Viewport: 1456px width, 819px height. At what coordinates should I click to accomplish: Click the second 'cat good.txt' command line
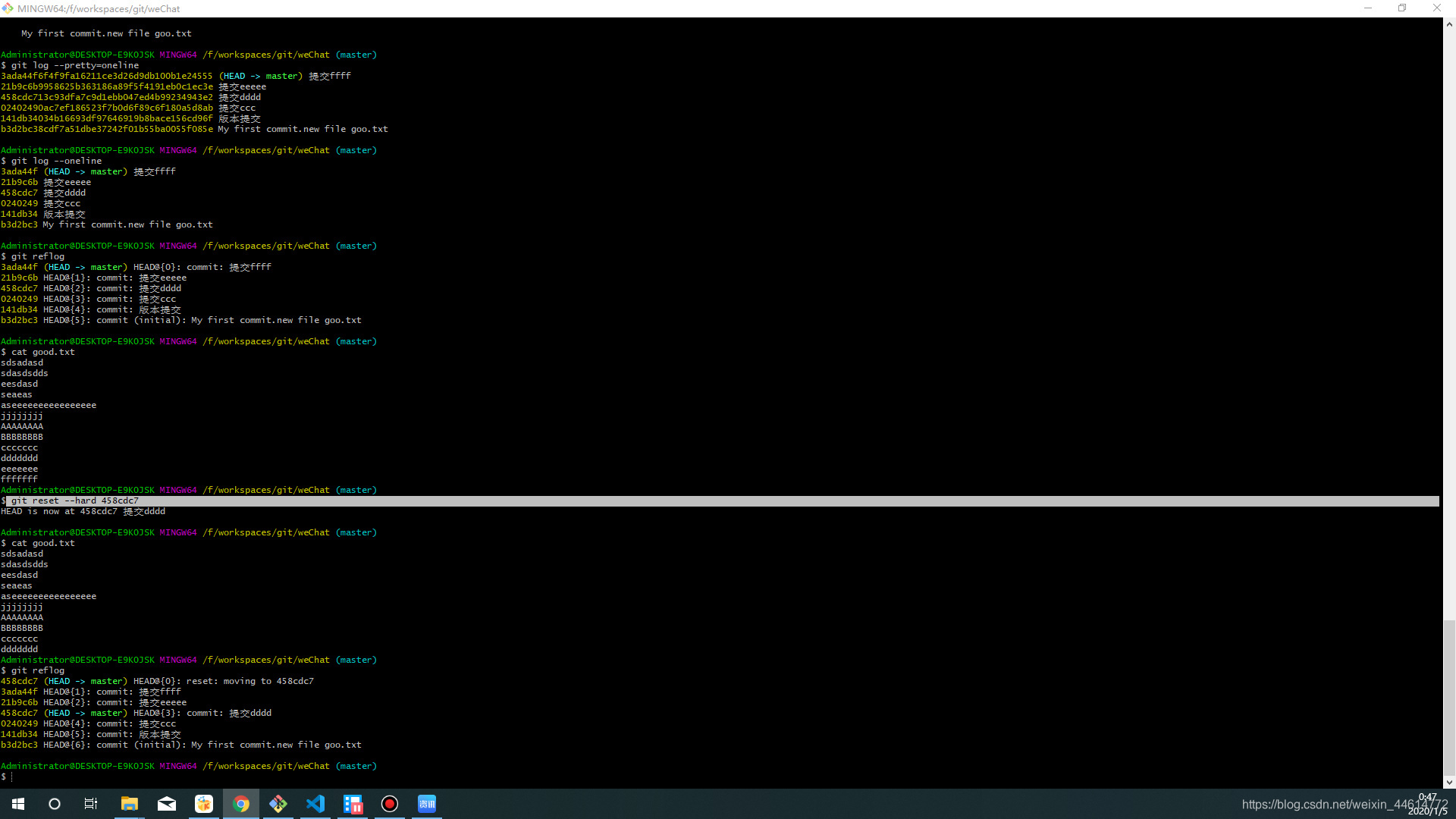pyautogui.click(x=38, y=543)
